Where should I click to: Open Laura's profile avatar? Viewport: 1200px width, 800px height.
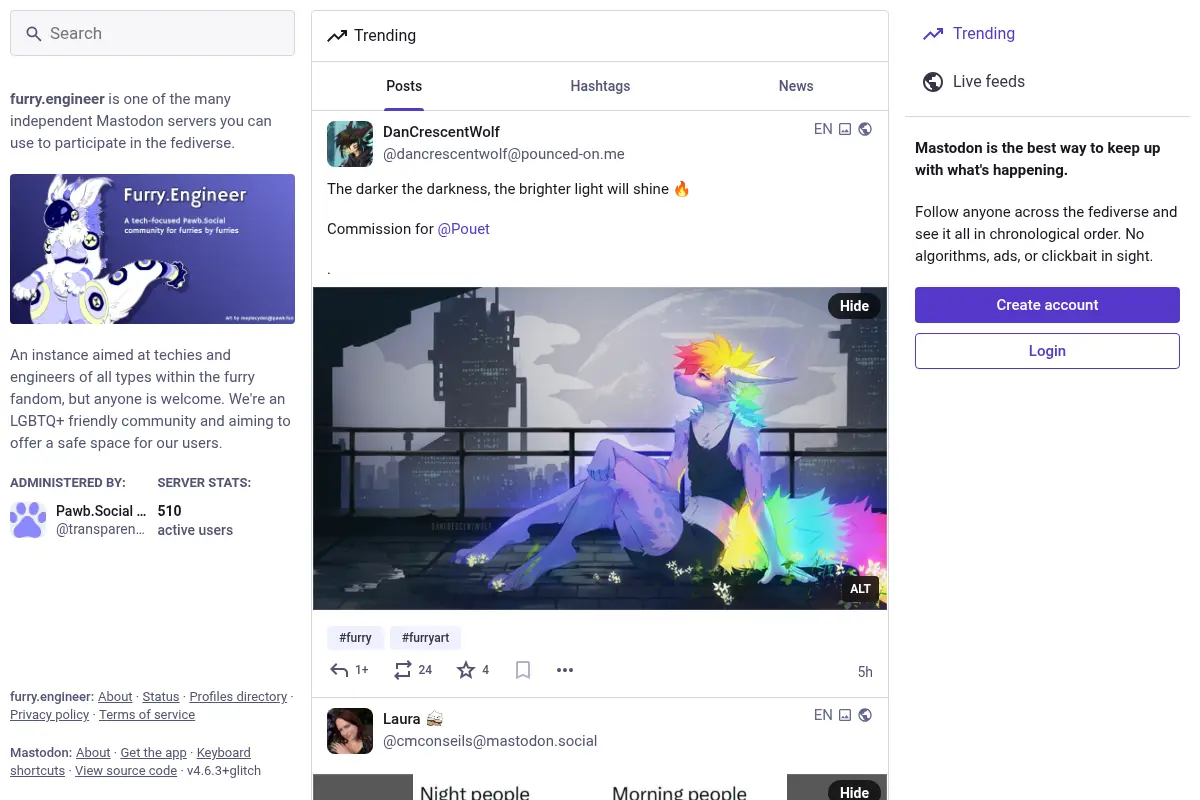(x=350, y=731)
